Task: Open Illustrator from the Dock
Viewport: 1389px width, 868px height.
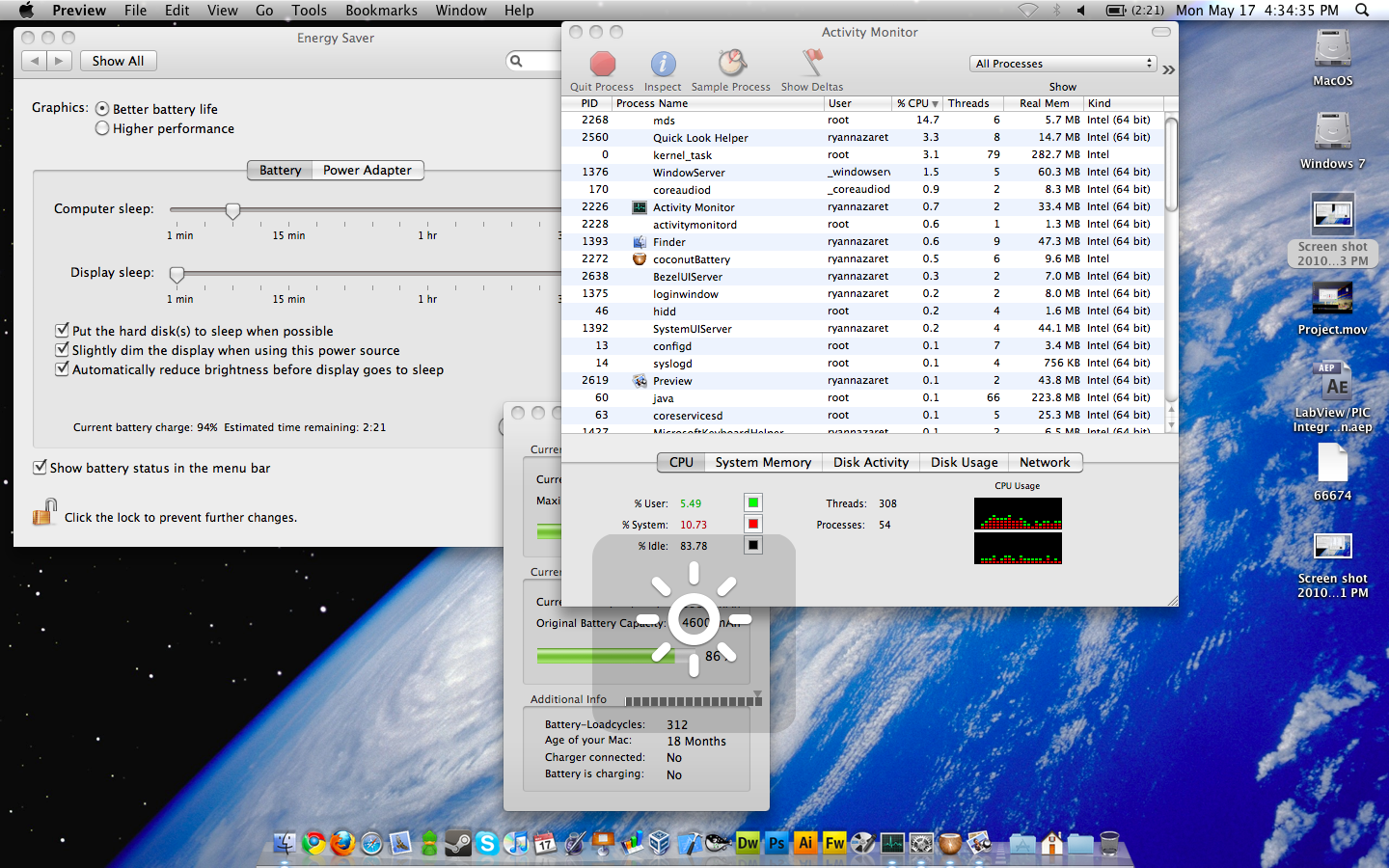Action: pos(805,843)
